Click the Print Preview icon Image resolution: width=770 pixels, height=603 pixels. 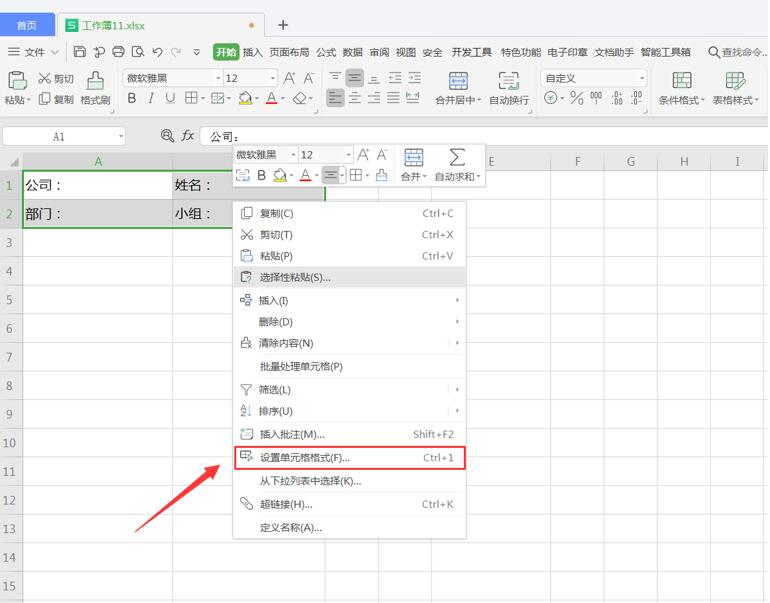[138, 52]
